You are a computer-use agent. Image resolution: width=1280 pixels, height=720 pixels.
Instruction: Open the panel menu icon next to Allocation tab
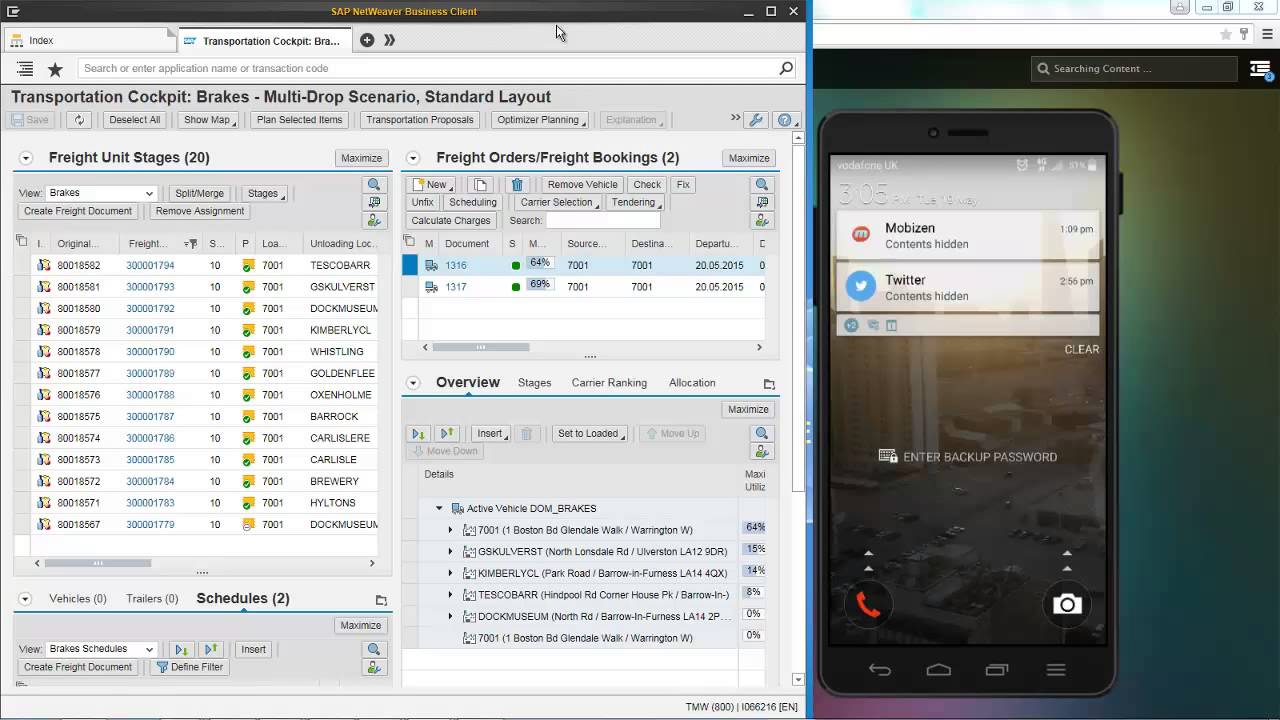tap(769, 384)
